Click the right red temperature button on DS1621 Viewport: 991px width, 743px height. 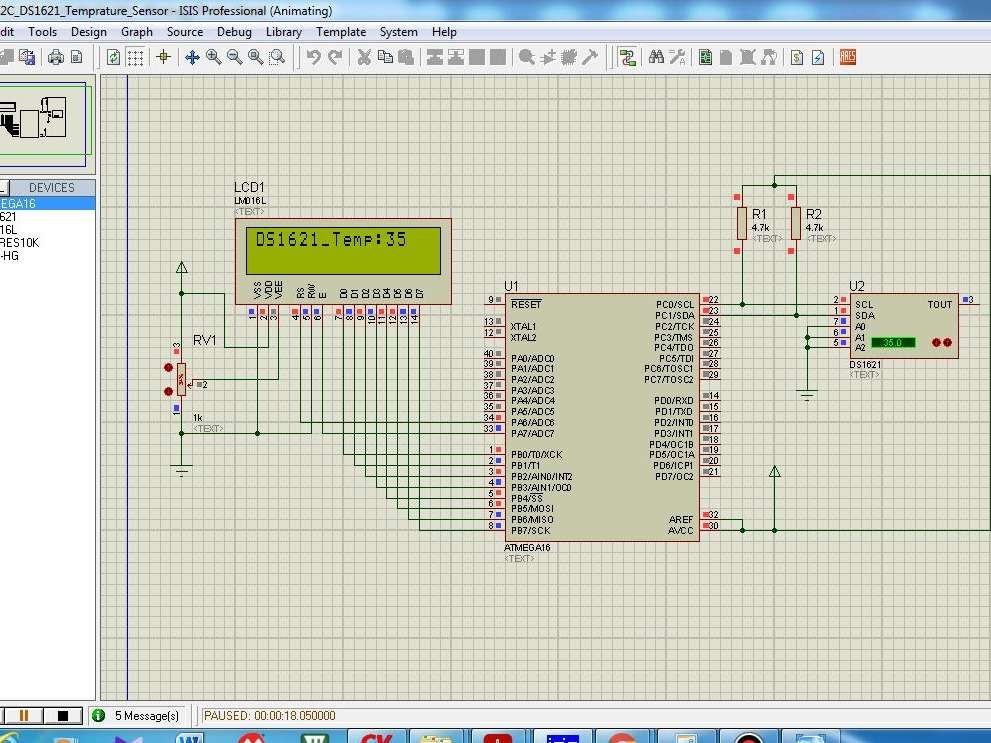tap(947, 342)
